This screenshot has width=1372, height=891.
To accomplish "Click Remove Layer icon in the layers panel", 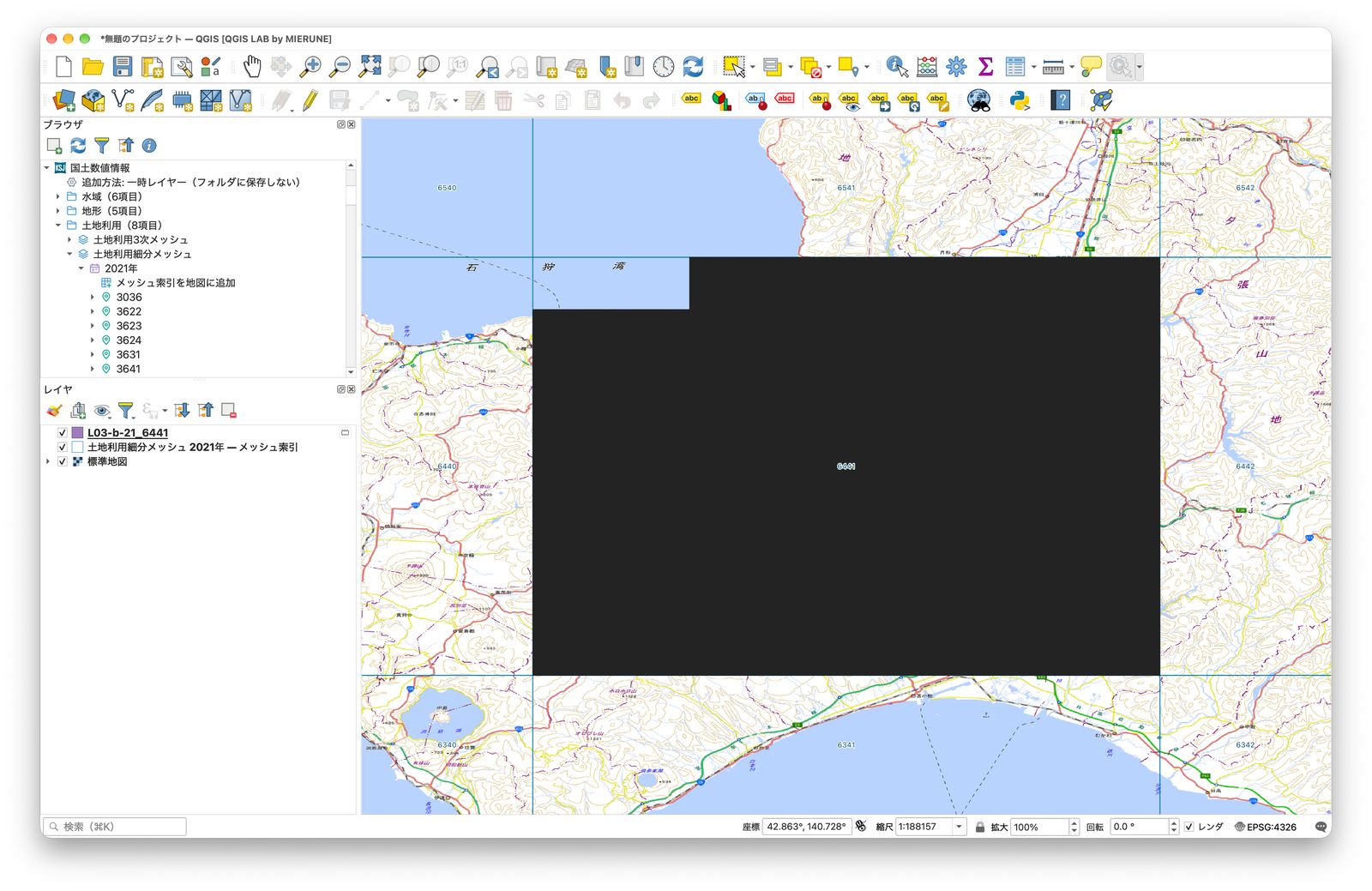I will [228, 411].
